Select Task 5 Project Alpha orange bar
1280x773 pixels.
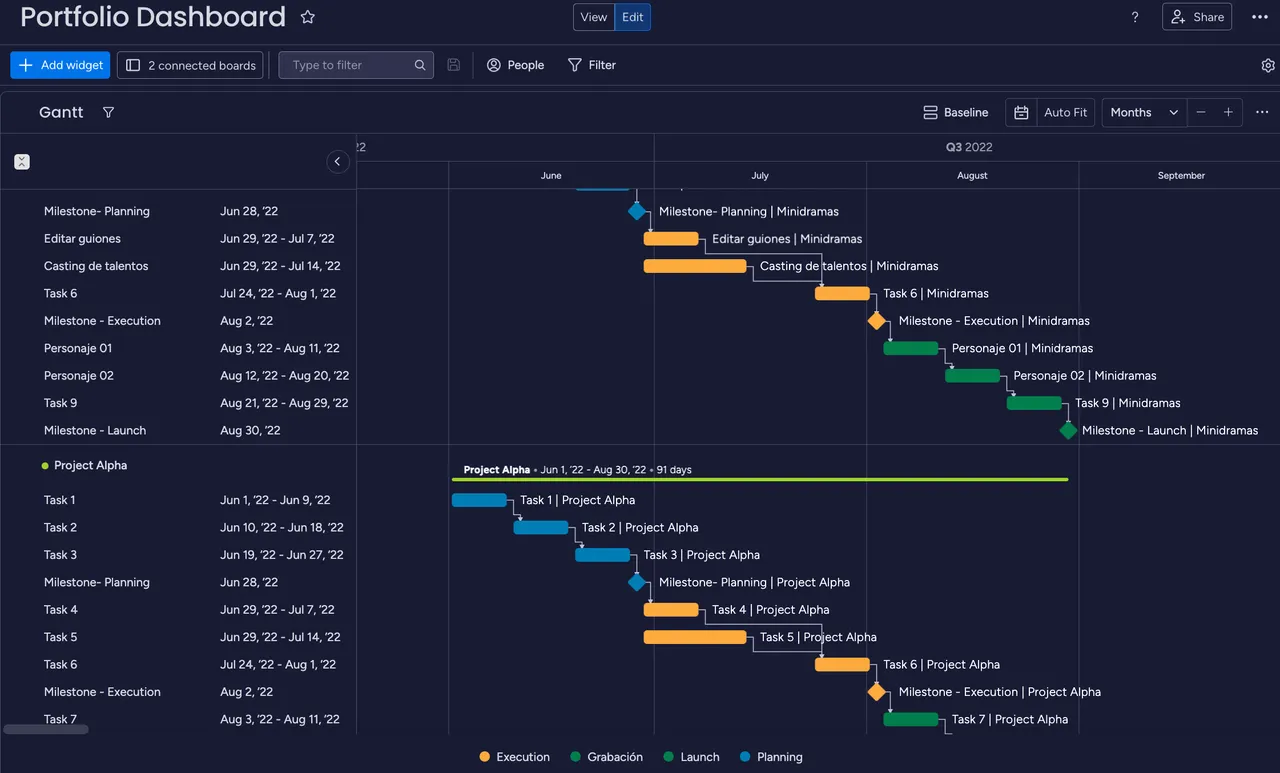(695, 637)
